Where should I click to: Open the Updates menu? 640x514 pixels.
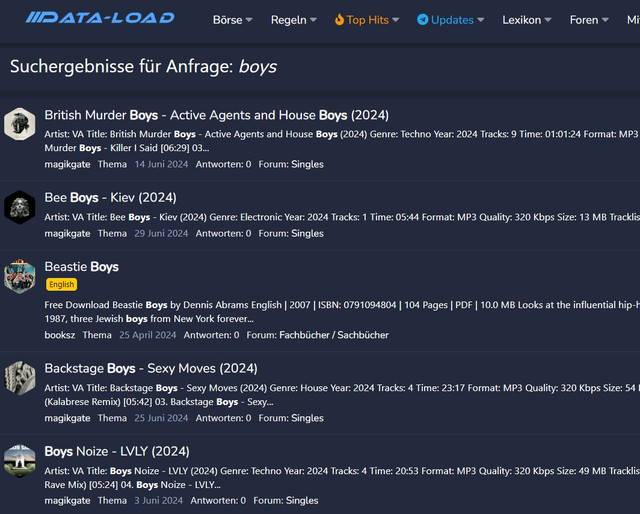(451, 20)
